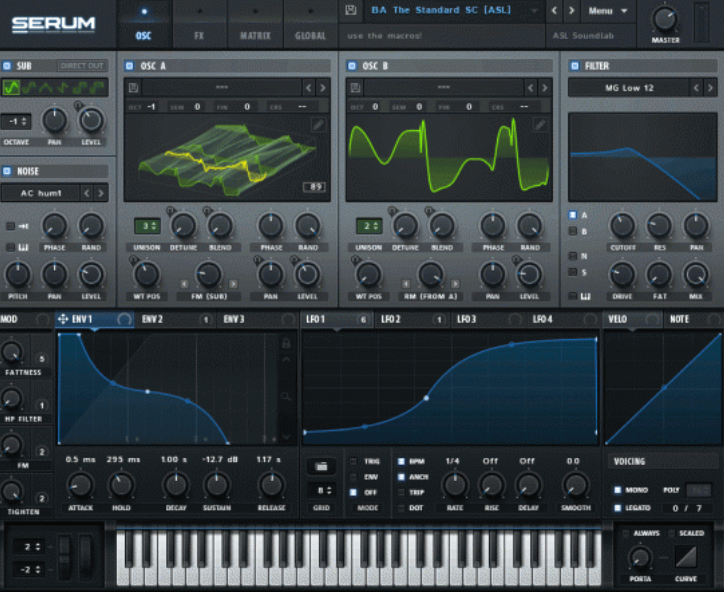Select the LFO 2 modulator tab
This screenshot has height=592, width=724.
point(392,319)
